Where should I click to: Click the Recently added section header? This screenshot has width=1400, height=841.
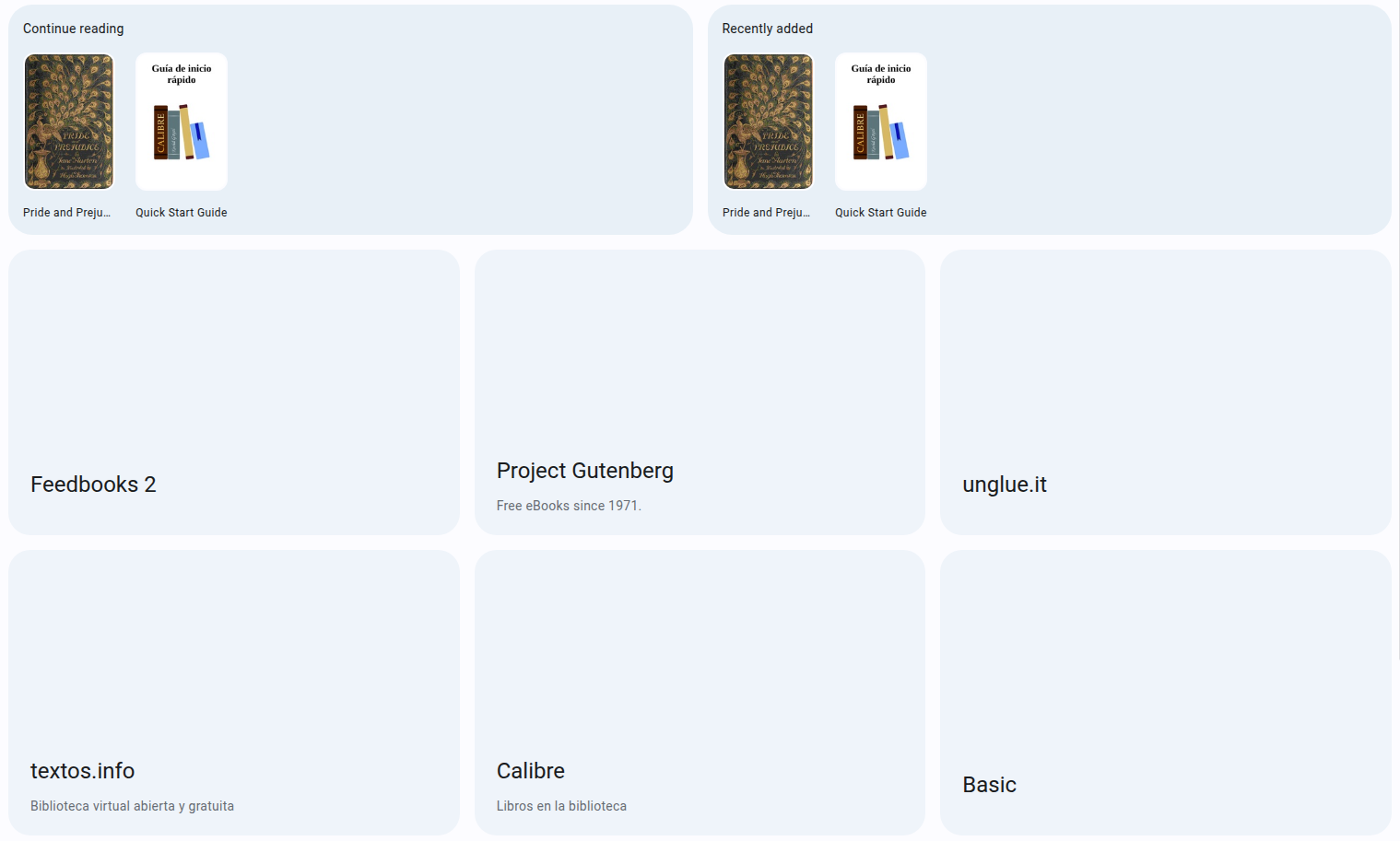point(768,29)
